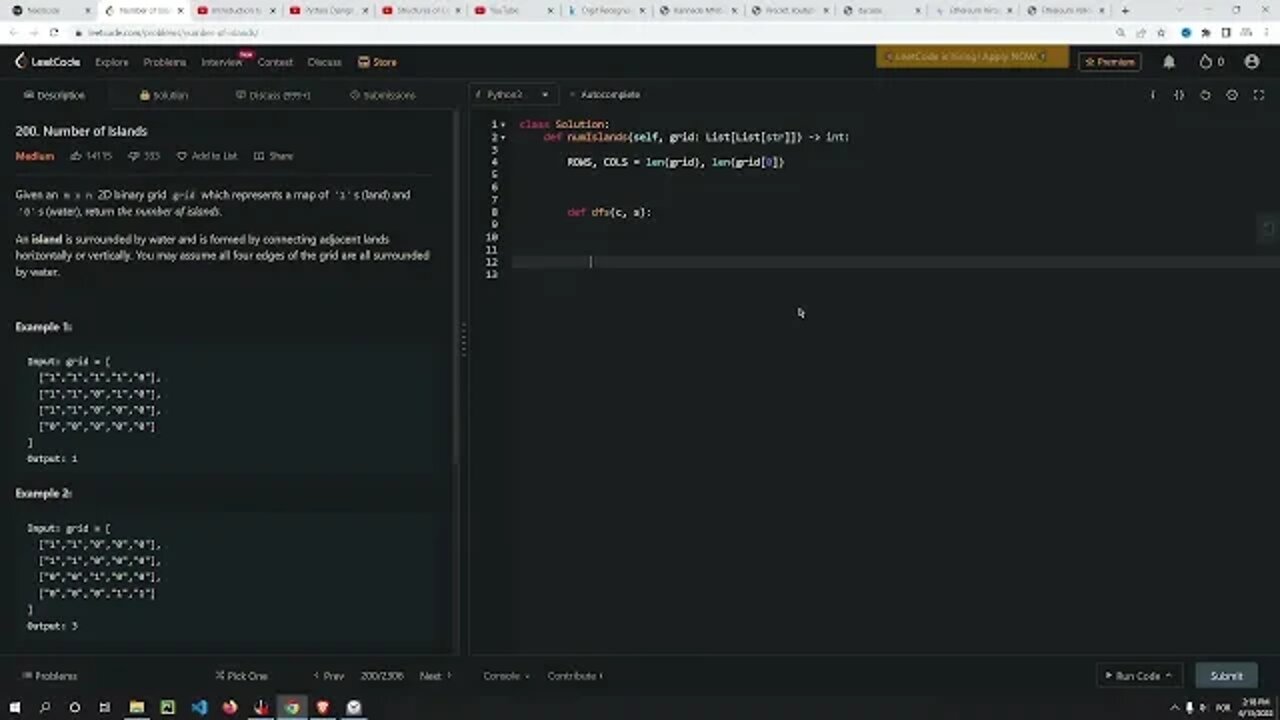1280x720 pixels.
Task: Open the Python3 language dropdown
Action: coord(513,94)
